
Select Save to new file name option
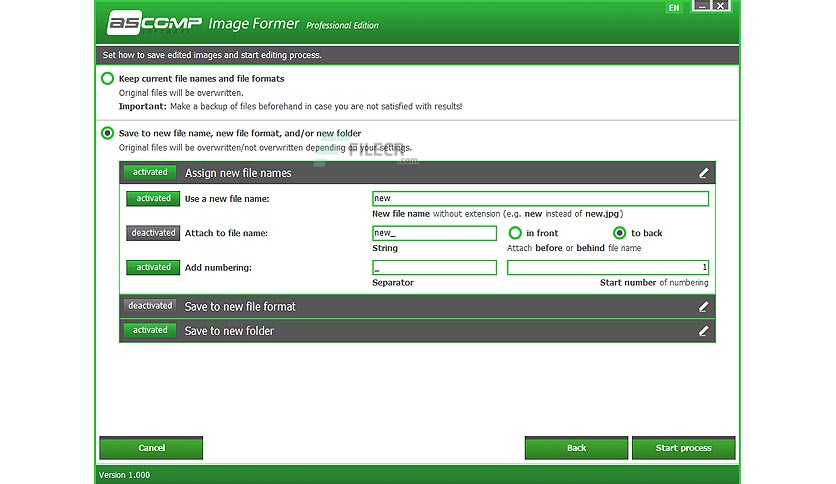pos(107,133)
